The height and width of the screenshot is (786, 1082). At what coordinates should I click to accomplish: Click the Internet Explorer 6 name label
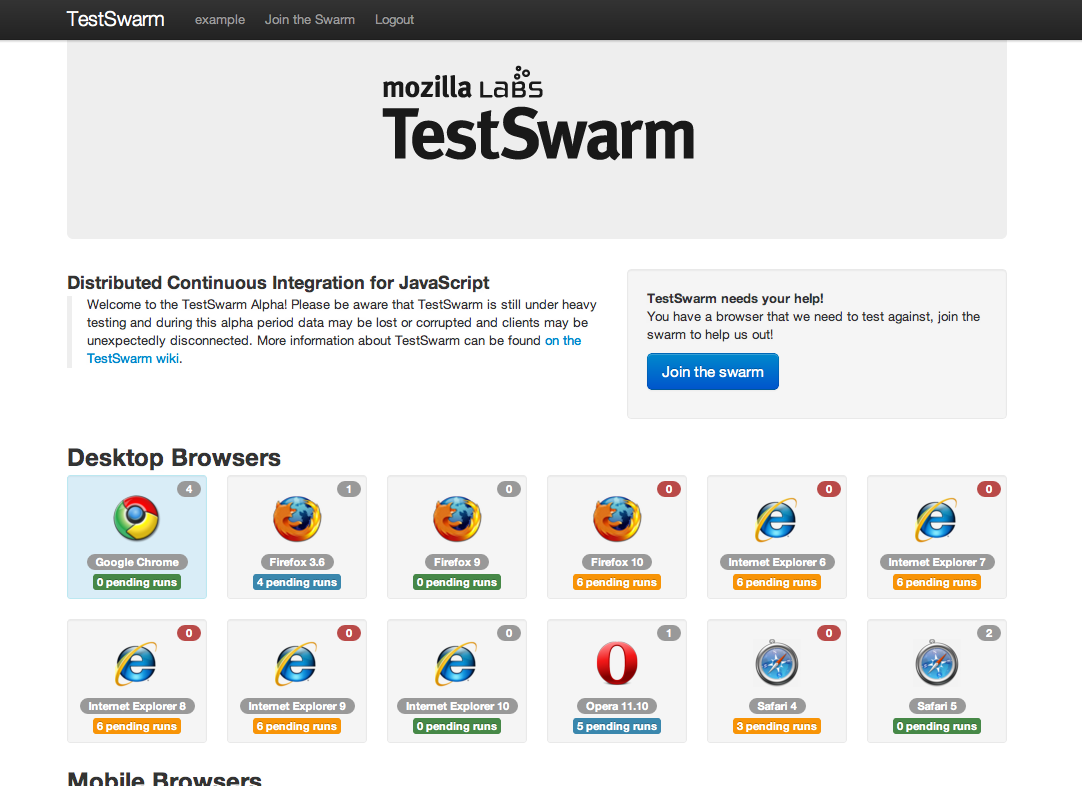pos(777,562)
